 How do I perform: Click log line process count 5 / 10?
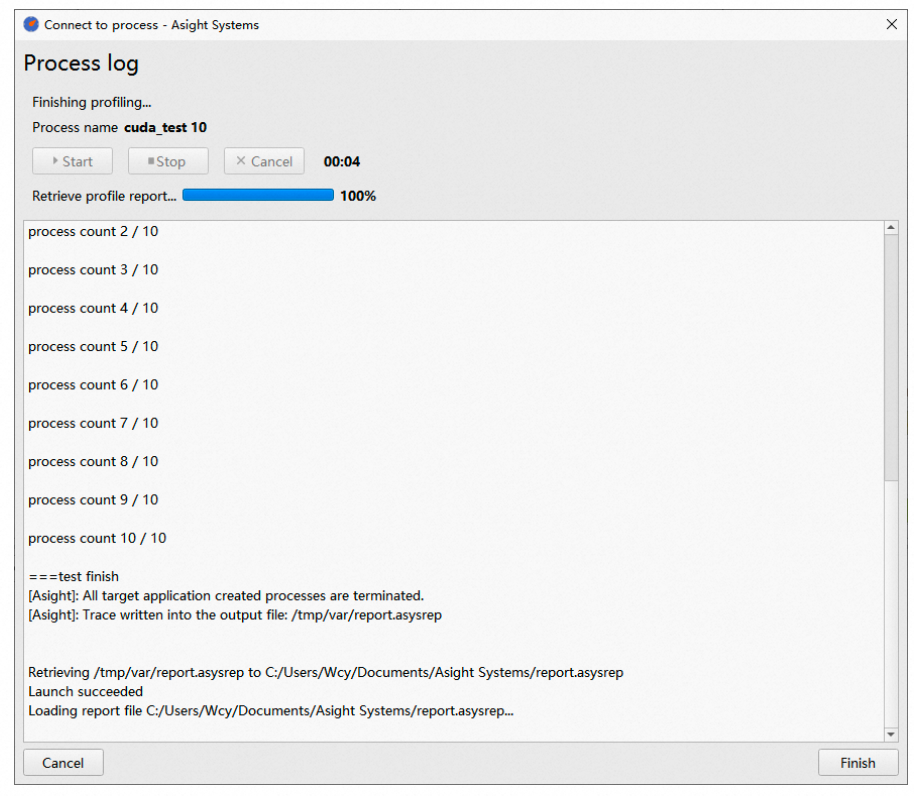[x=93, y=347]
